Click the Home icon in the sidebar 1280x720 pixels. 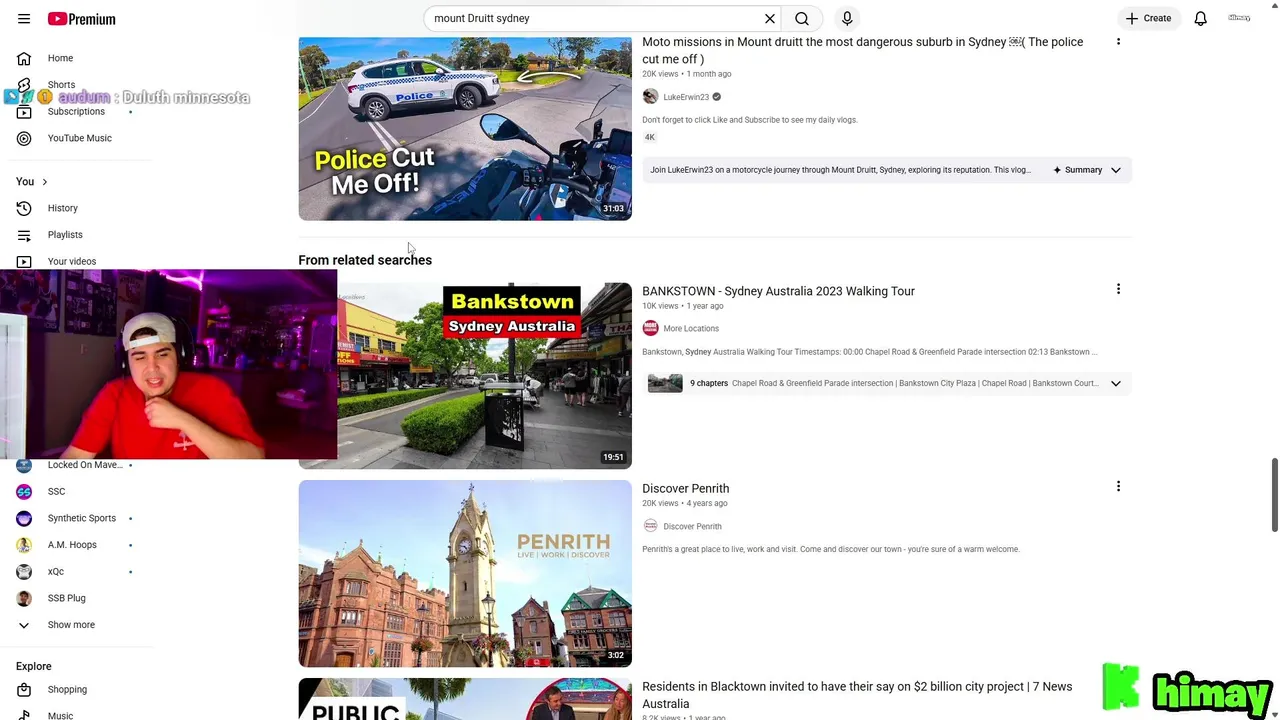click(24, 58)
